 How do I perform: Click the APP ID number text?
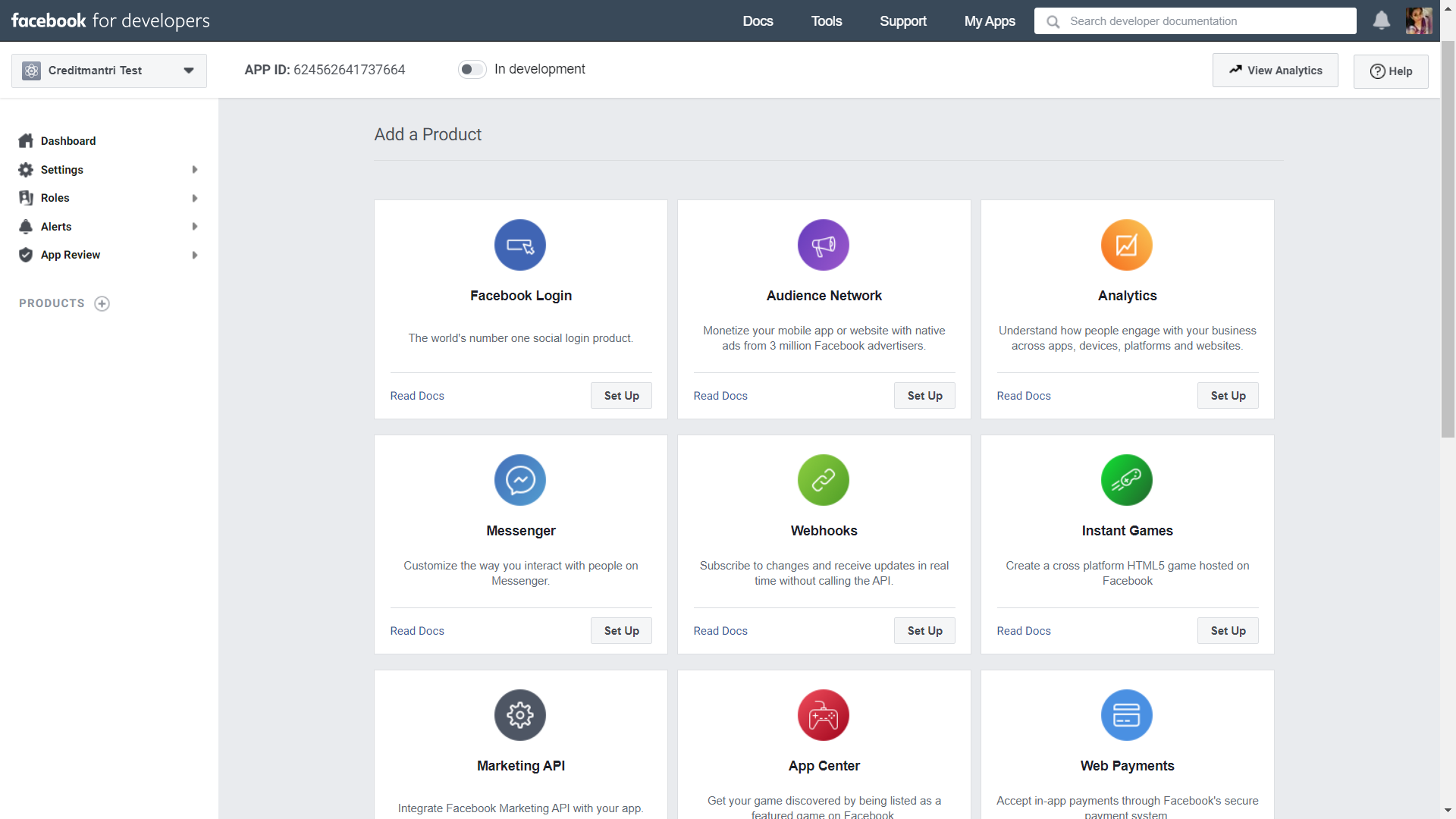tap(349, 70)
